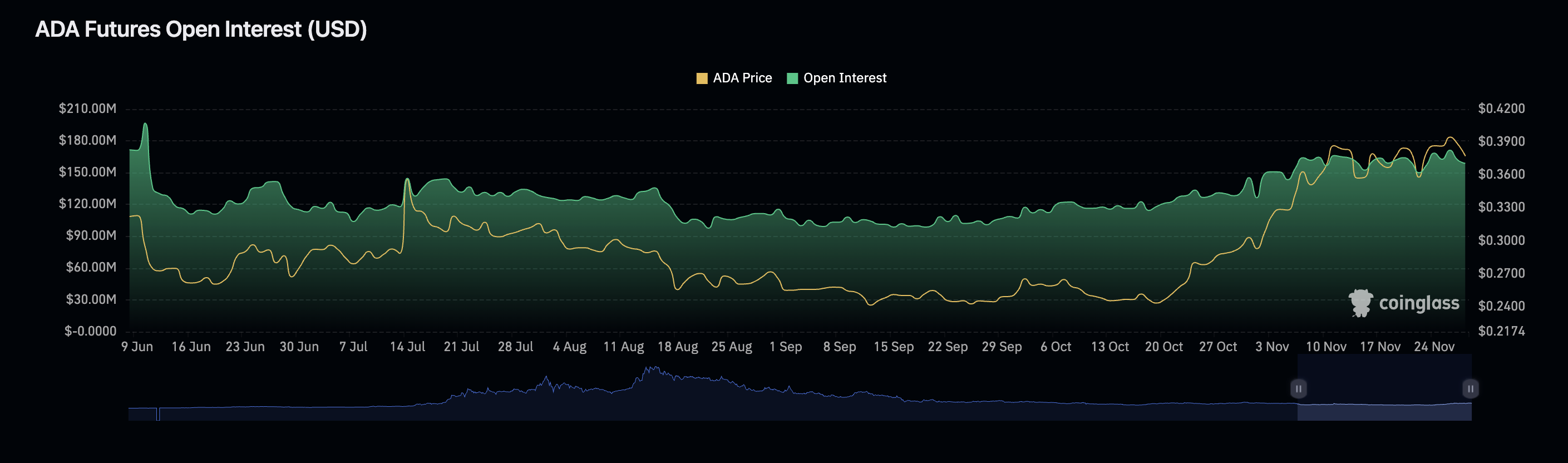Click the $0.2174 right axis label

1502,331
